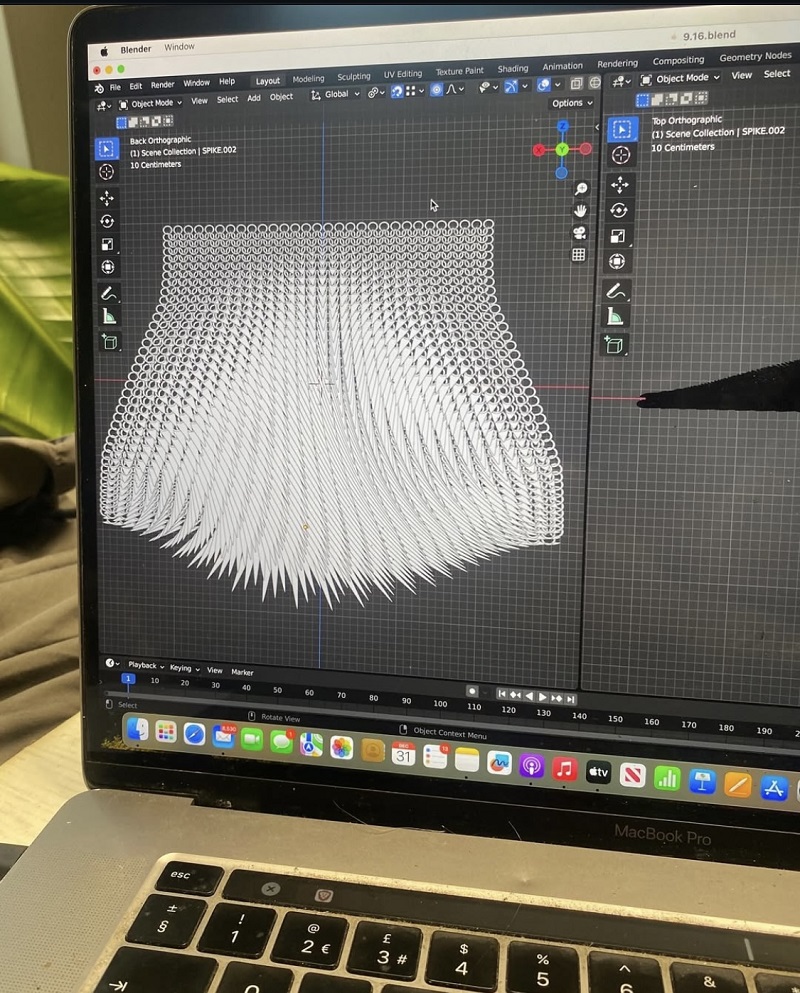Jump to the last frame in timeline
The height and width of the screenshot is (993, 800).
pos(571,699)
